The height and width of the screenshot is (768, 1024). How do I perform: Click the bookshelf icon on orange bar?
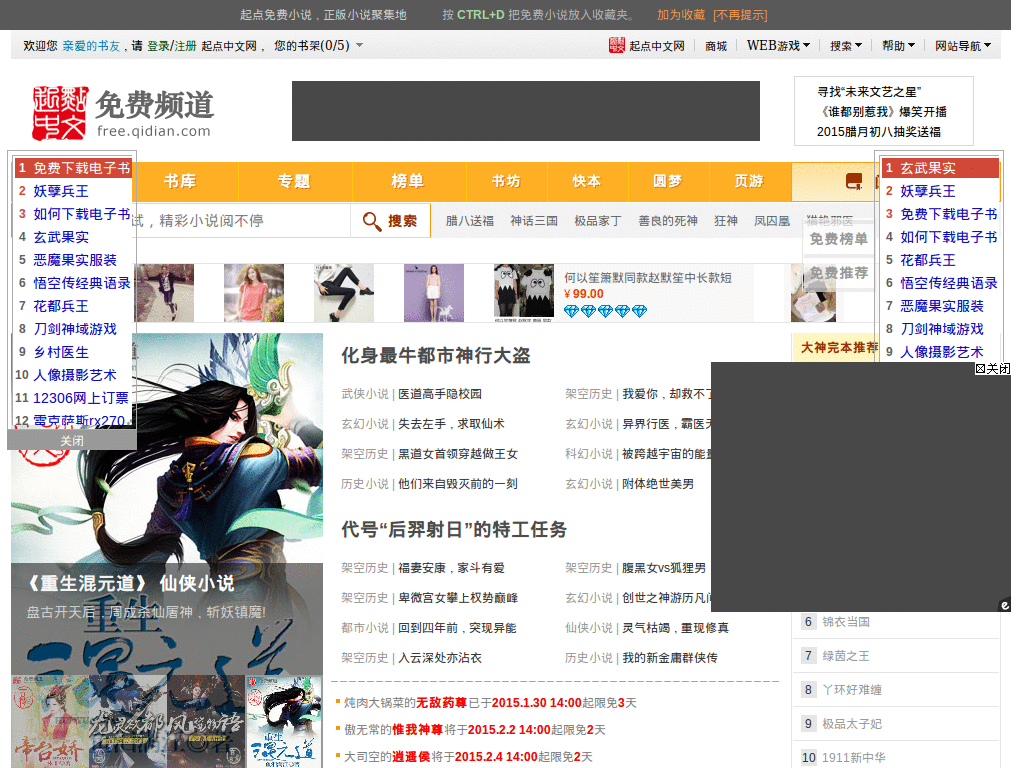pyautogui.click(x=853, y=182)
